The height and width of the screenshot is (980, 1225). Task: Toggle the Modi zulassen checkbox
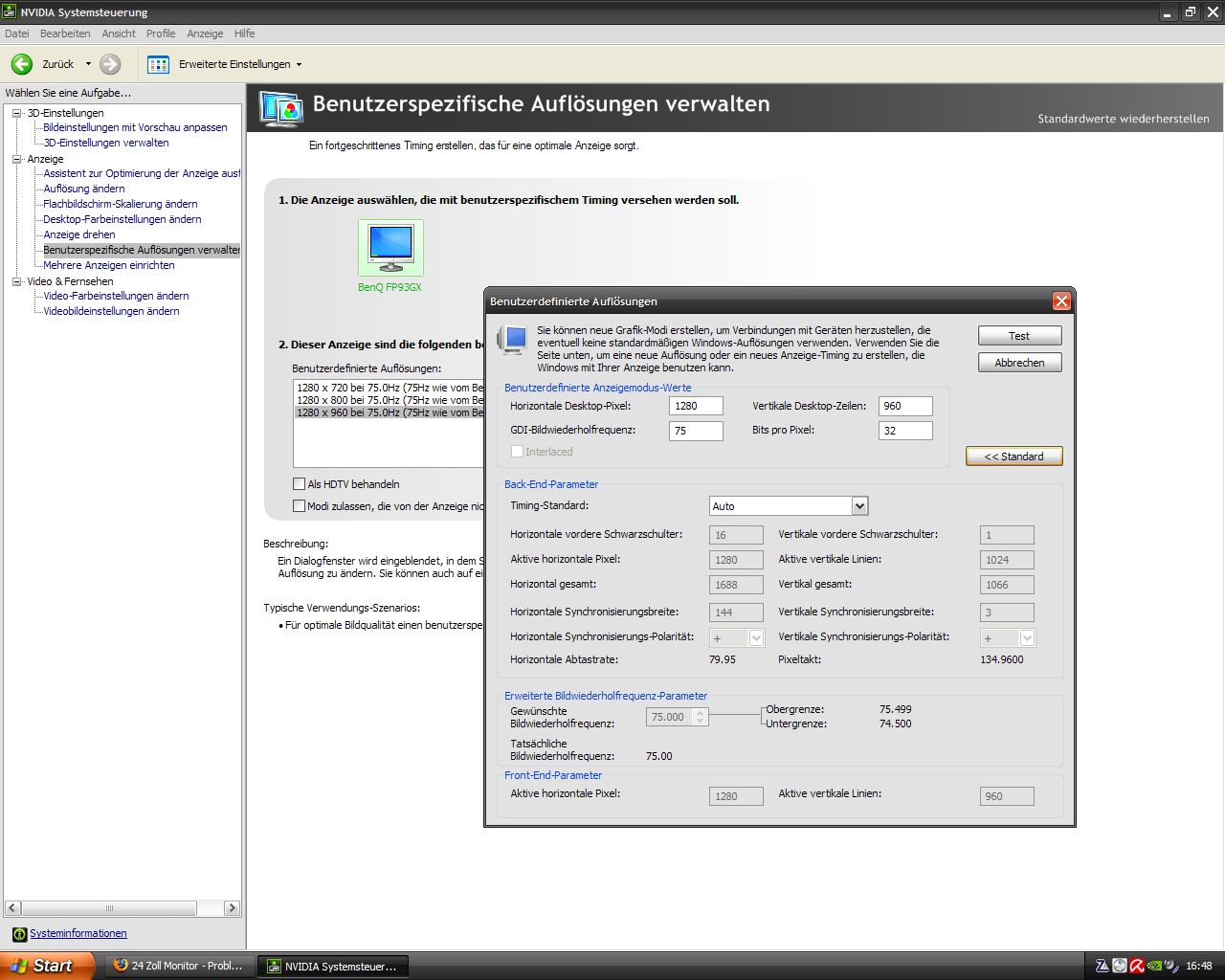tap(300, 506)
